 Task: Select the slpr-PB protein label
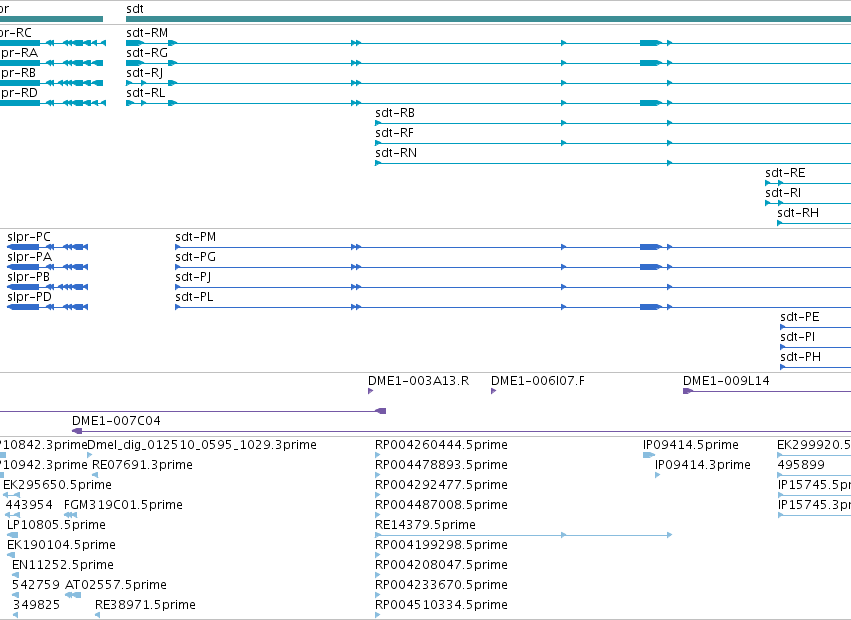pos(28,277)
